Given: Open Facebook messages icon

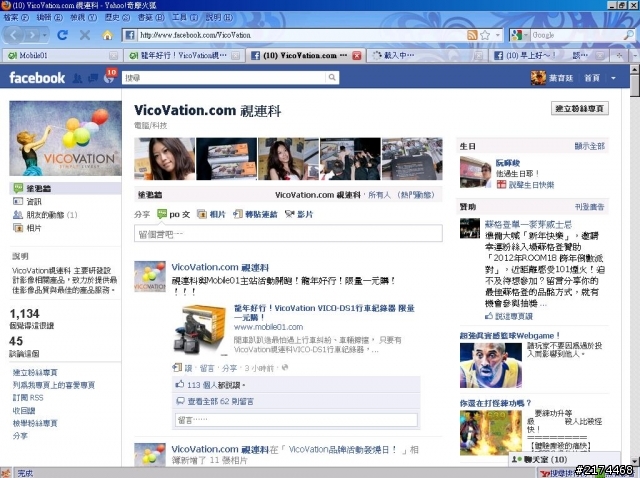Looking at the screenshot, I should pos(93,78).
